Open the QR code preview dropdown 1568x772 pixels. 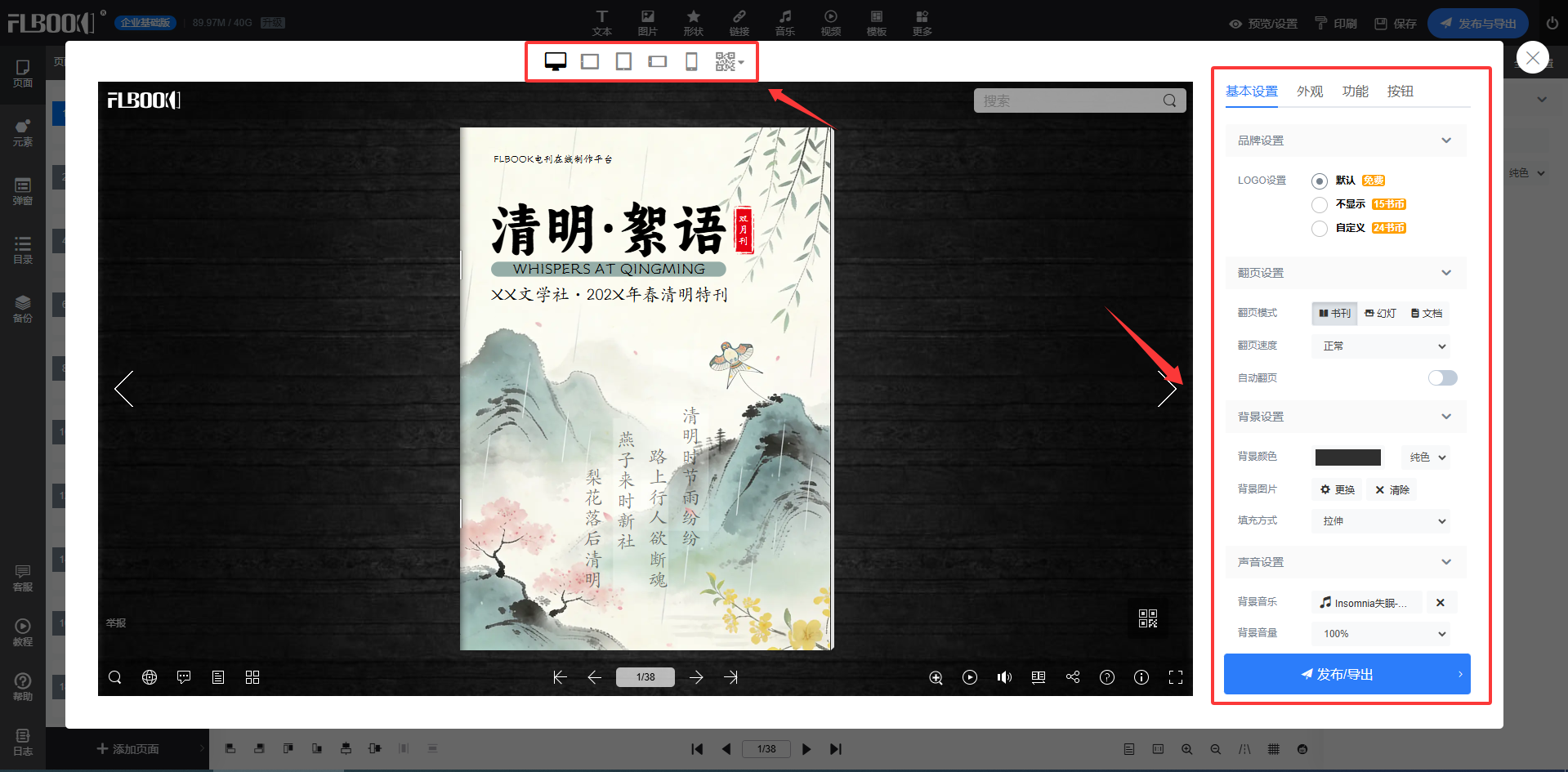pos(728,61)
